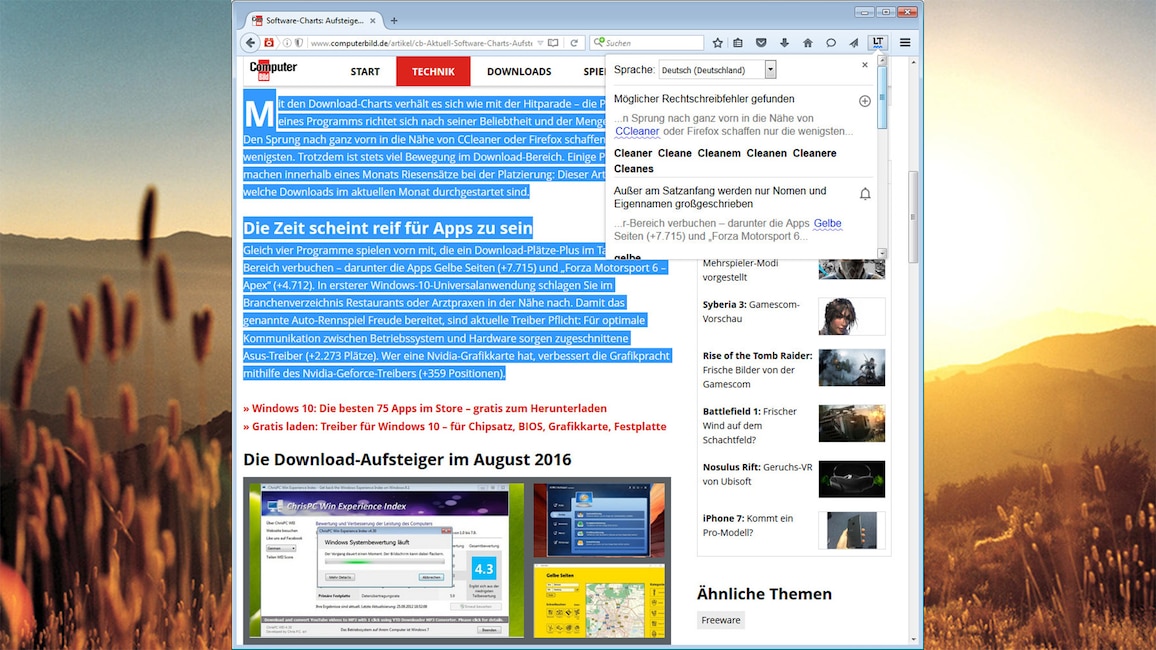The image size is (1156, 650).
Task: Toggle reader view icon in address bar
Action: tap(553, 43)
